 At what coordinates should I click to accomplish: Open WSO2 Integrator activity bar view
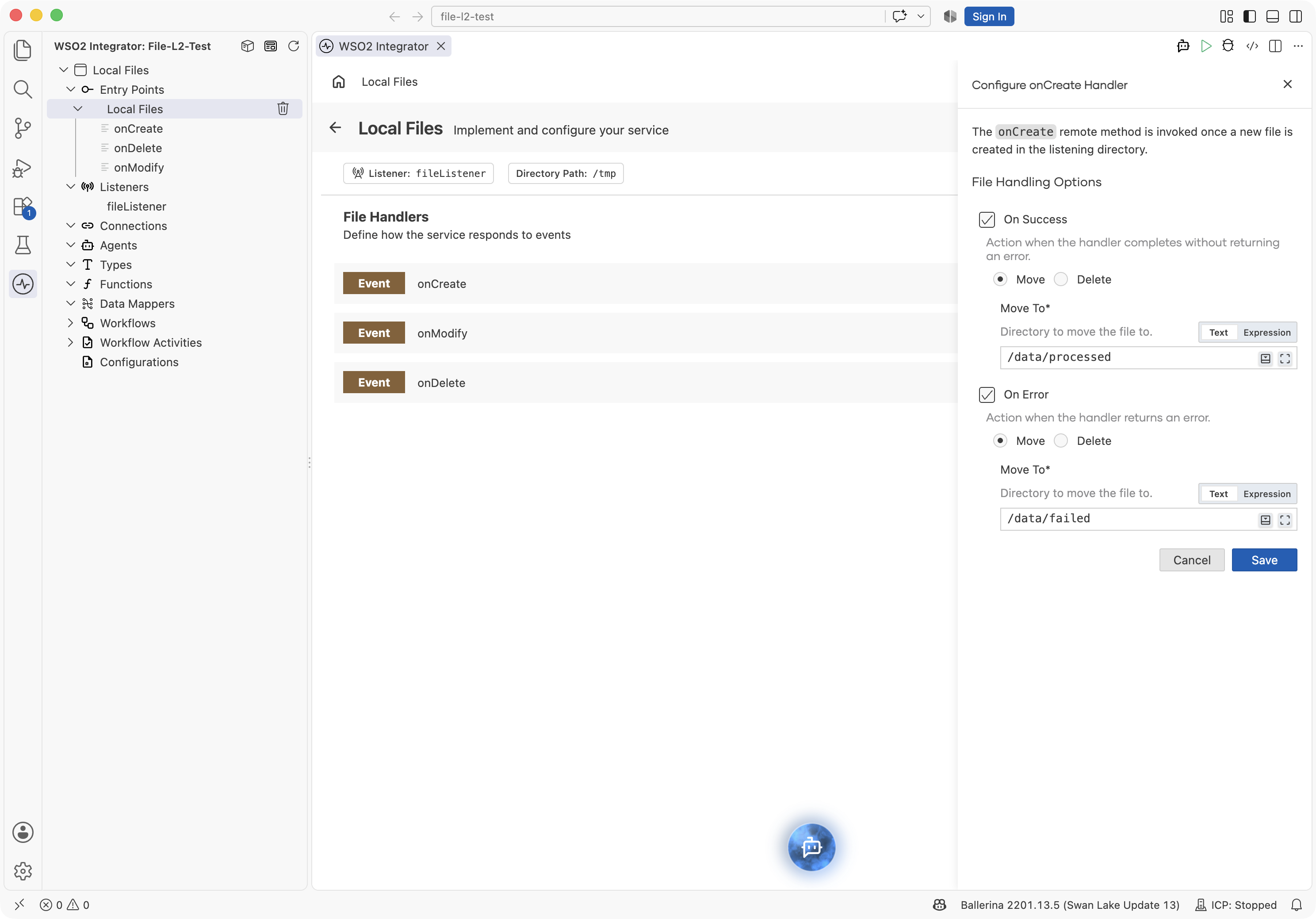23,284
